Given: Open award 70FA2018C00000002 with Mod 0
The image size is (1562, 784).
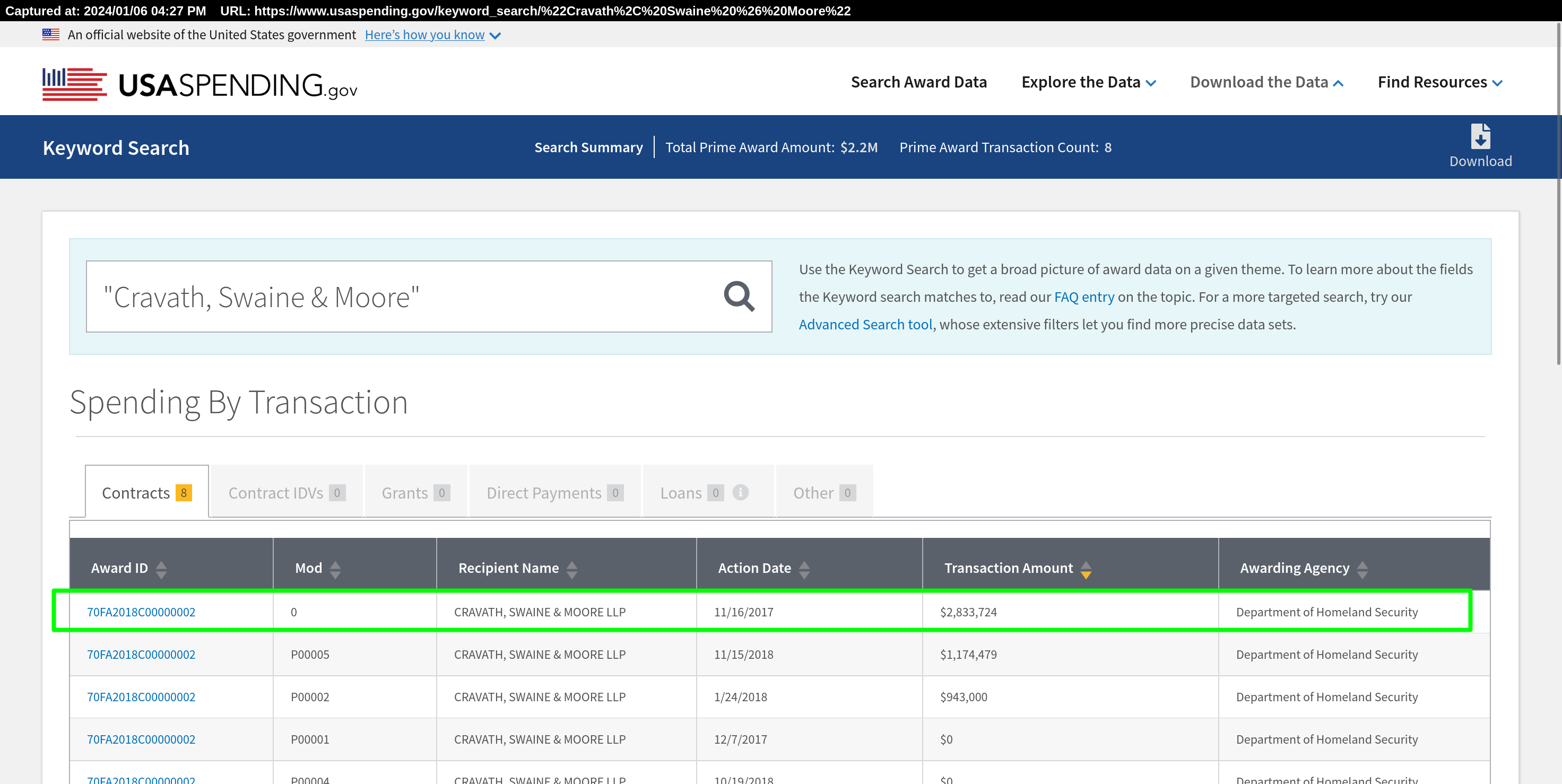Looking at the screenshot, I should [141, 612].
